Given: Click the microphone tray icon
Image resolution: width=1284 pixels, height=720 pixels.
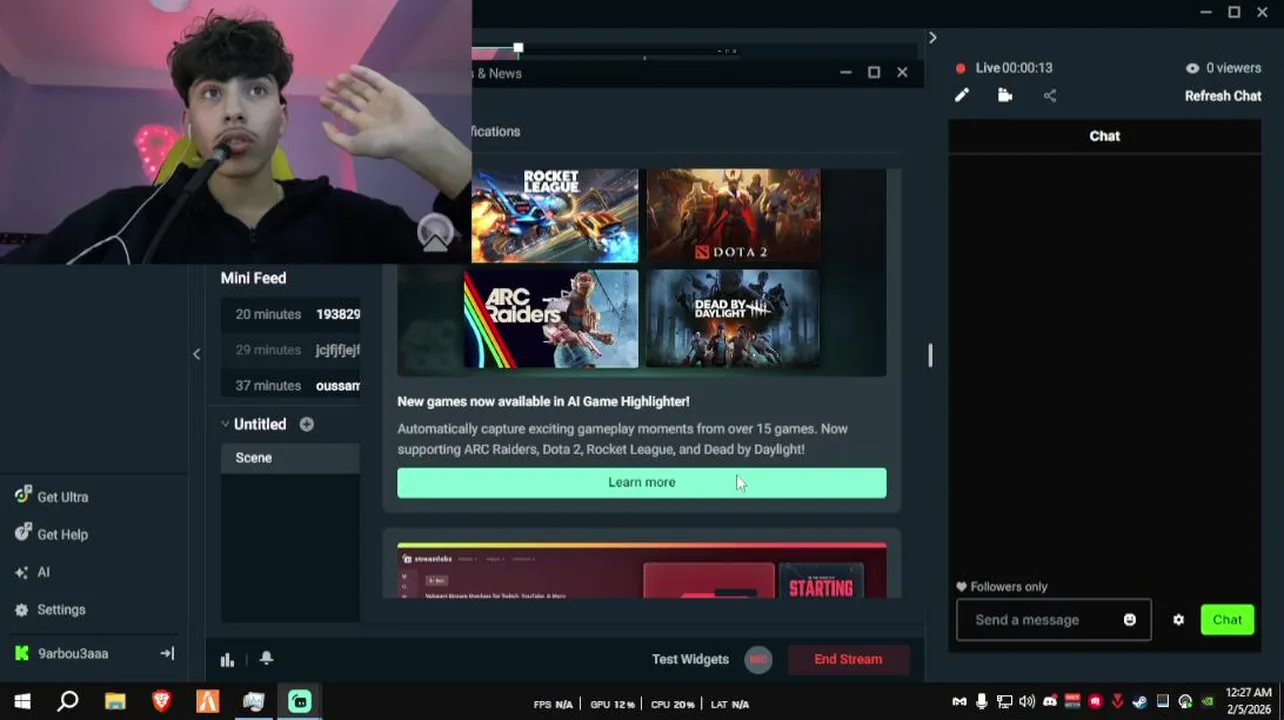Looking at the screenshot, I should [982, 702].
